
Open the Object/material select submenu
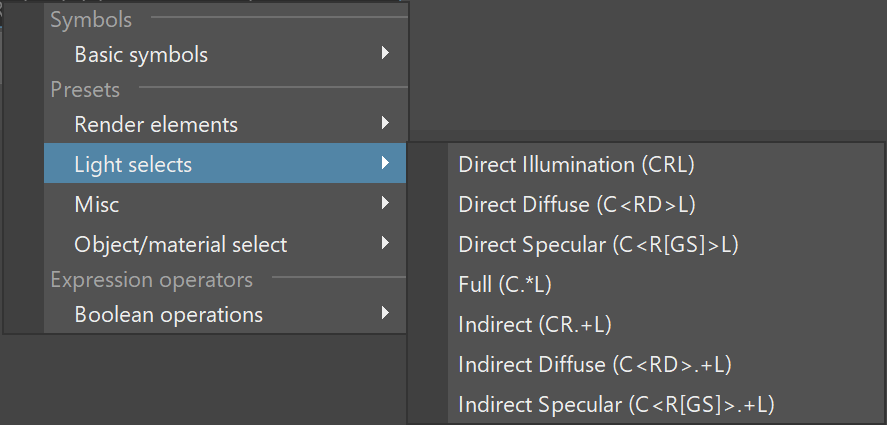[x=225, y=244]
